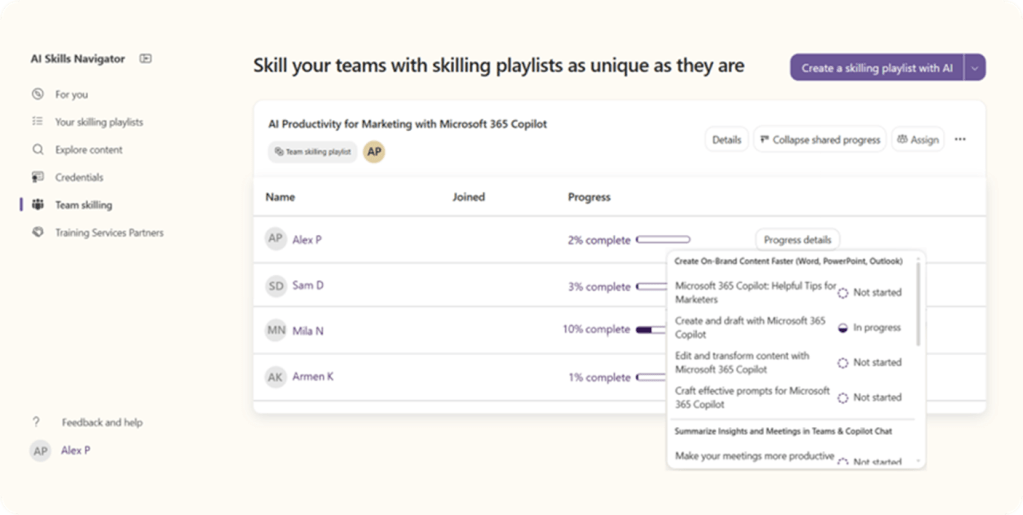Screen dimensions: 1023x515
Task: Click the Training Services Partners icon
Action: (38, 232)
